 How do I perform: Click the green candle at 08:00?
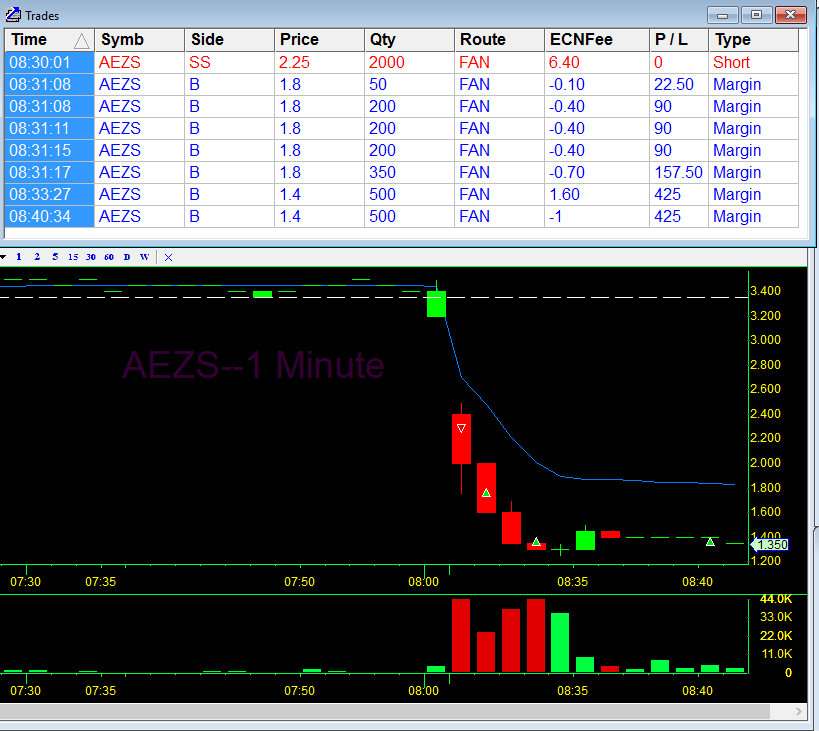(x=436, y=304)
